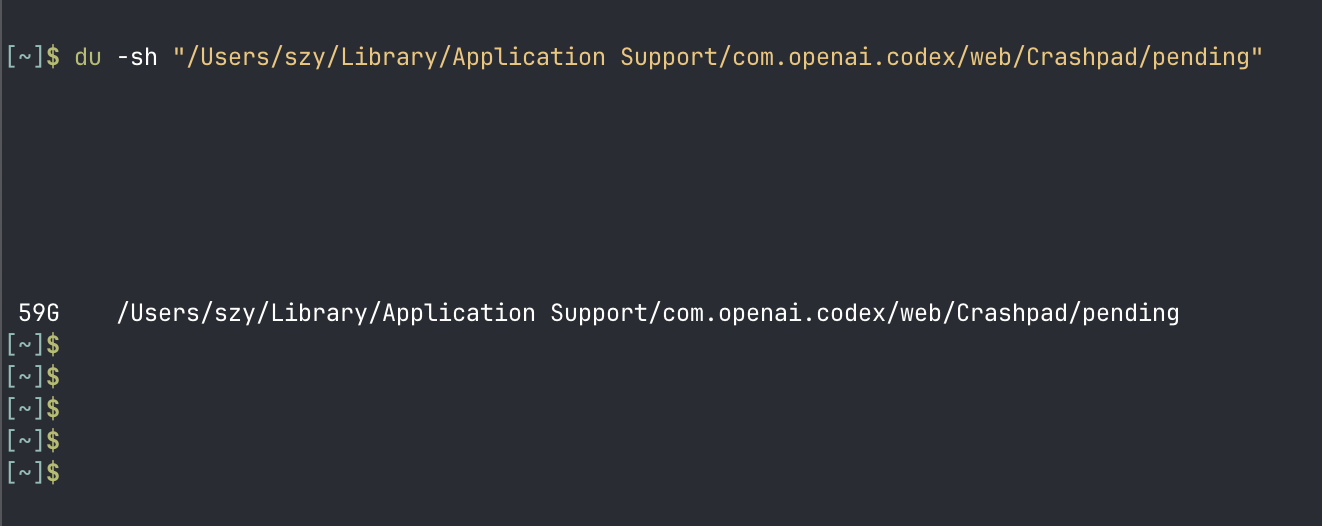This screenshot has height=526, width=1322.
Task: Click "Library" in the quoted command path
Action: pyautogui.click(x=390, y=57)
